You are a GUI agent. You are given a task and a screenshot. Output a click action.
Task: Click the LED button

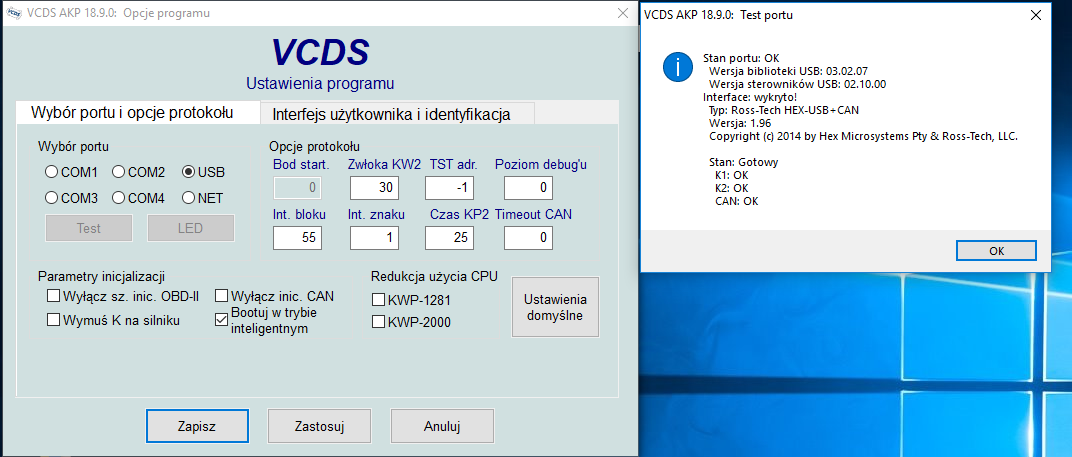pos(191,228)
